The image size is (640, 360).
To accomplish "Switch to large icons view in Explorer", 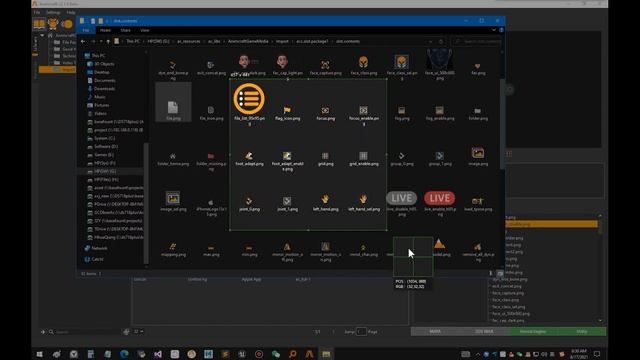I will 500,273.
